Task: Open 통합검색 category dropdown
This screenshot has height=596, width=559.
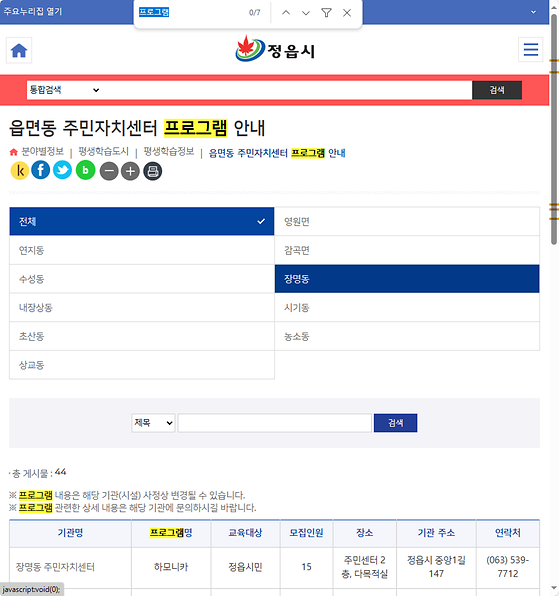Action: (x=64, y=90)
